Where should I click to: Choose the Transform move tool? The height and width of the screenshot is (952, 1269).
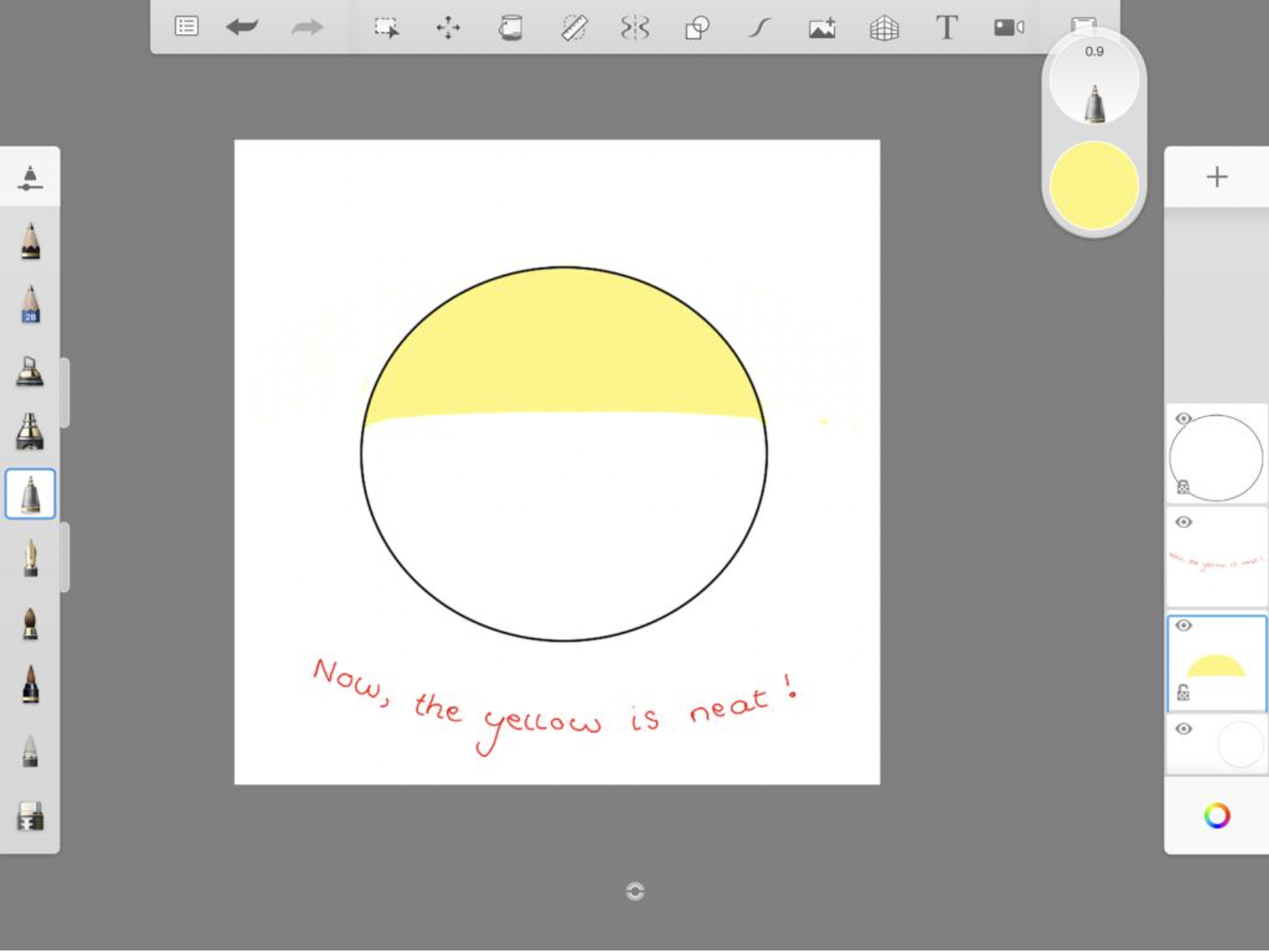[x=448, y=28]
